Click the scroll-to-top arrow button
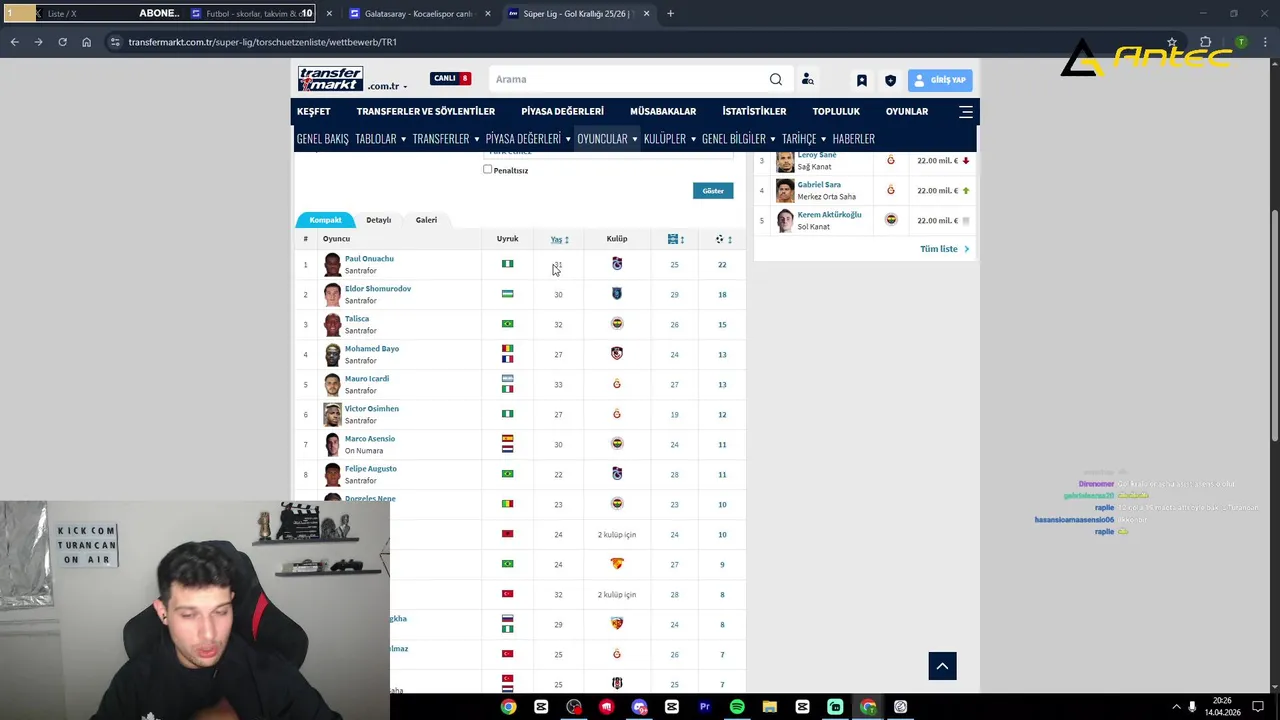Viewport: 1280px width, 720px height. click(942, 666)
